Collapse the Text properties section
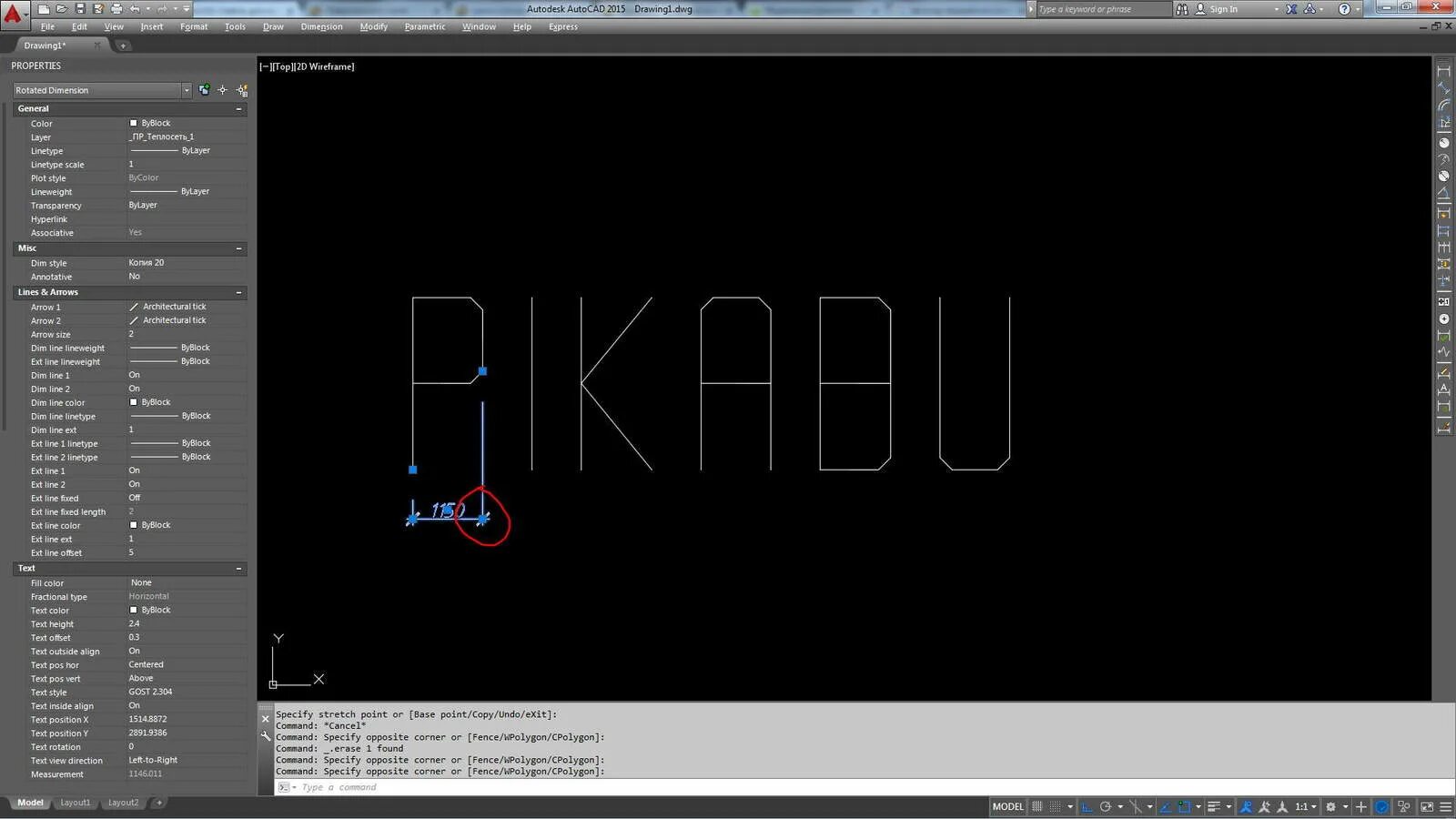 (x=239, y=569)
